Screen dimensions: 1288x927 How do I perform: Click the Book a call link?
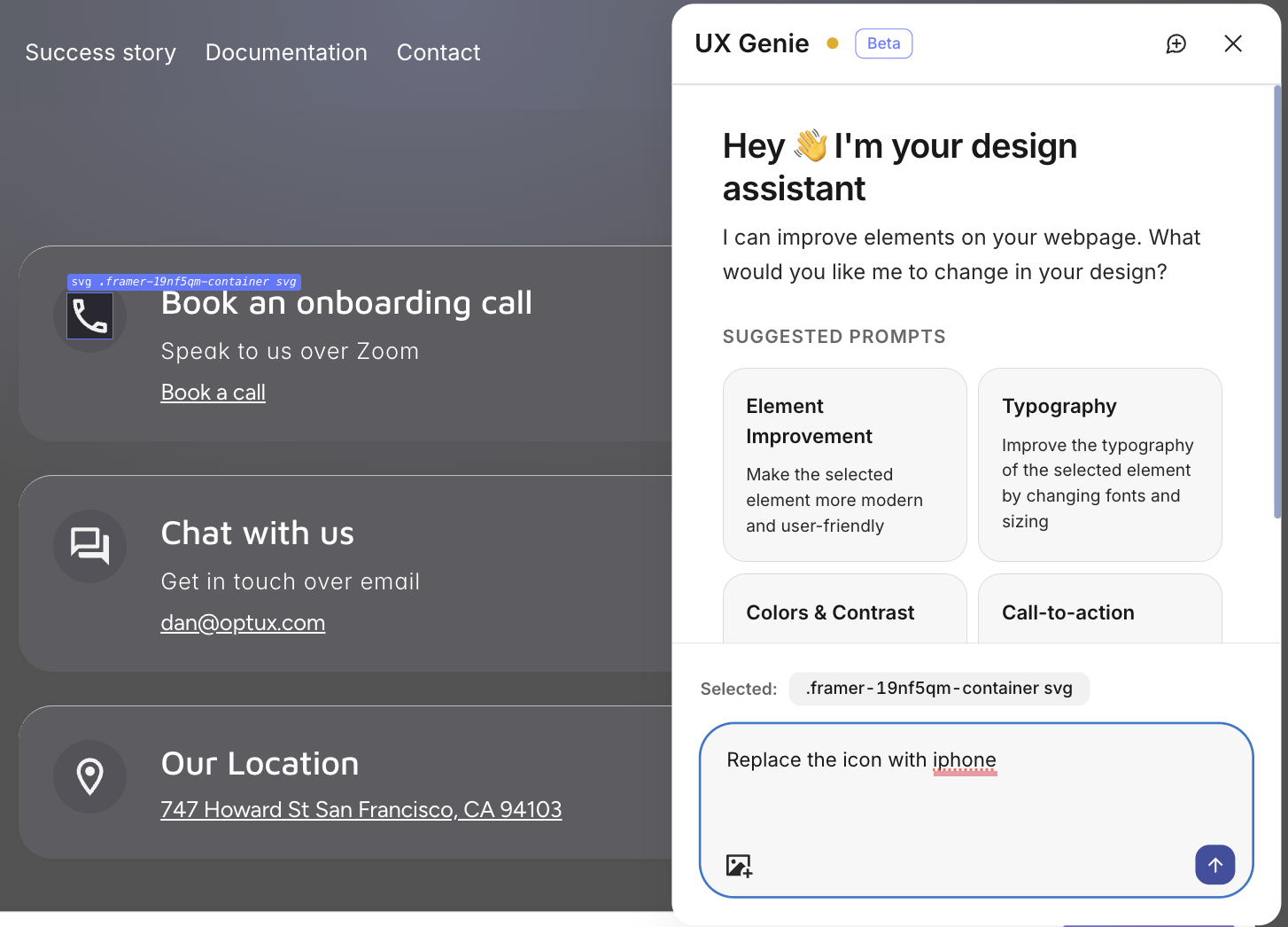click(x=213, y=393)
